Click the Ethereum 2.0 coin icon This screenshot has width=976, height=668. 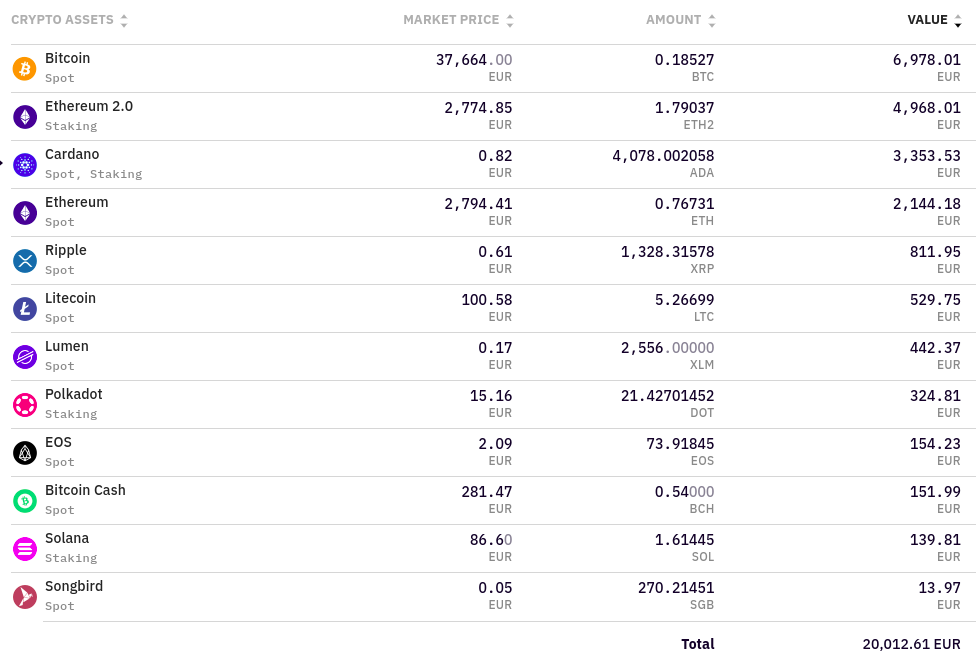click(x=25, y=116)
